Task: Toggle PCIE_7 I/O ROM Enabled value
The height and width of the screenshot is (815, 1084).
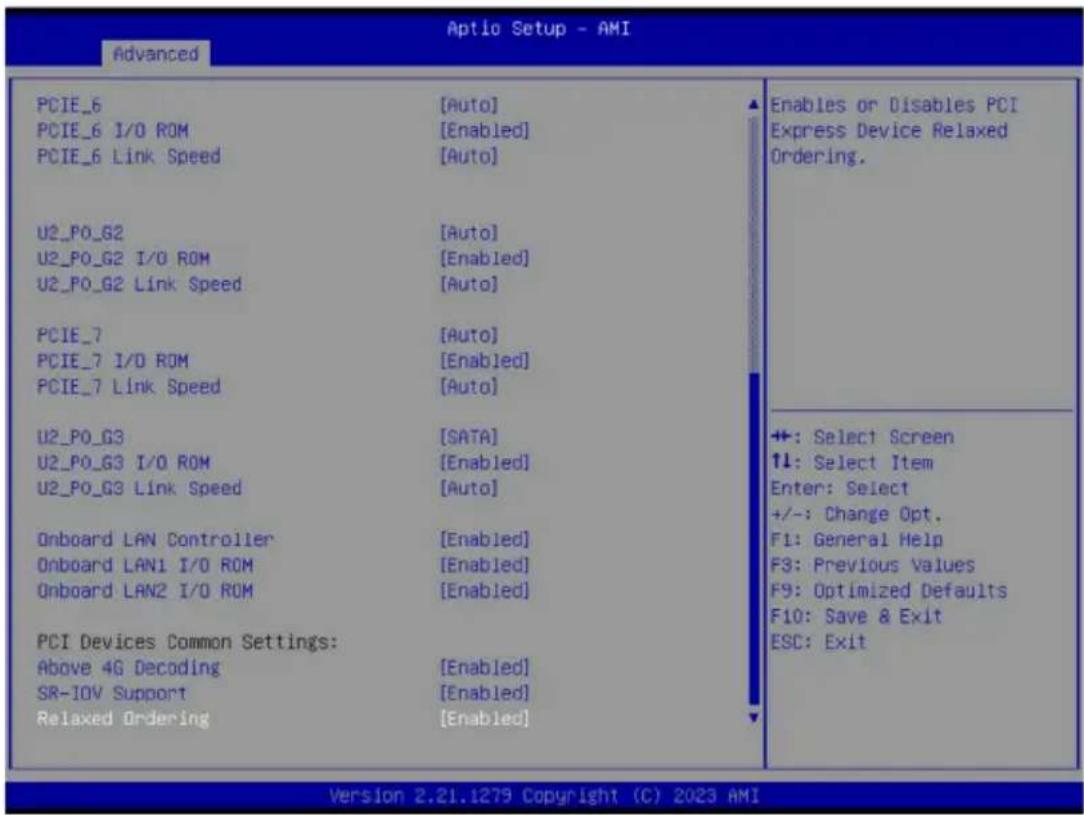Action: pyautogui.click(x=485, y=361)
